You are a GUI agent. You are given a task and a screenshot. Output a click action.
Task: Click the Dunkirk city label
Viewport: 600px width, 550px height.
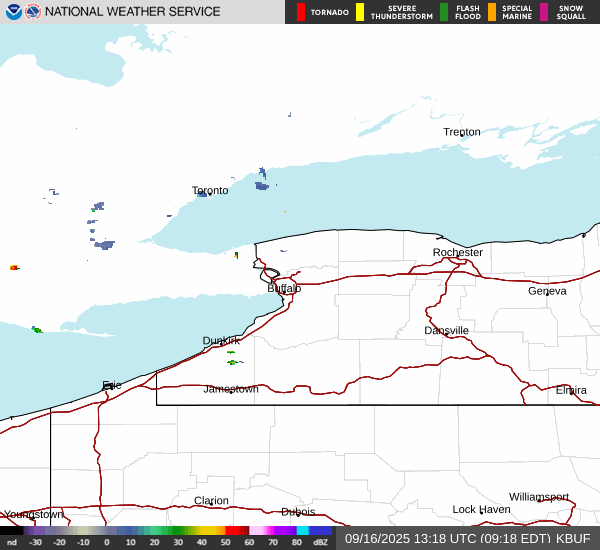(x=221, y=341)
